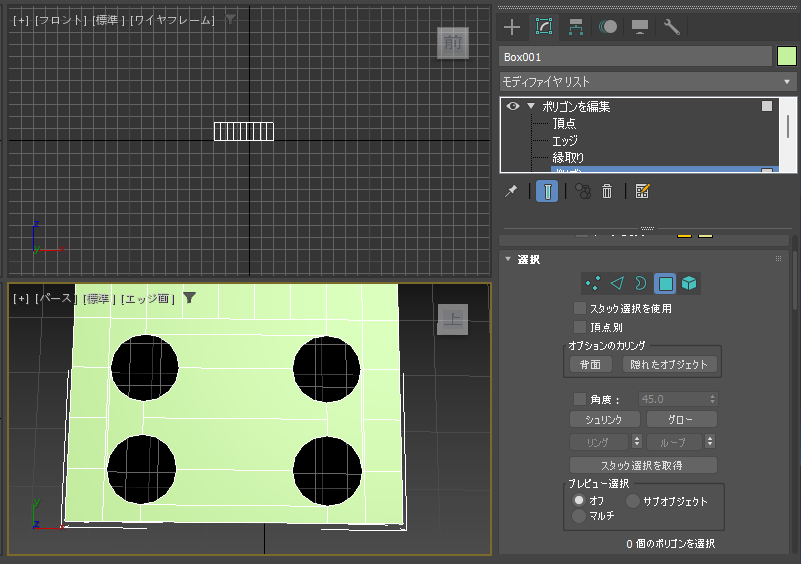Click the グロー button
Screen dimensions: 801x564
[681, 419]
